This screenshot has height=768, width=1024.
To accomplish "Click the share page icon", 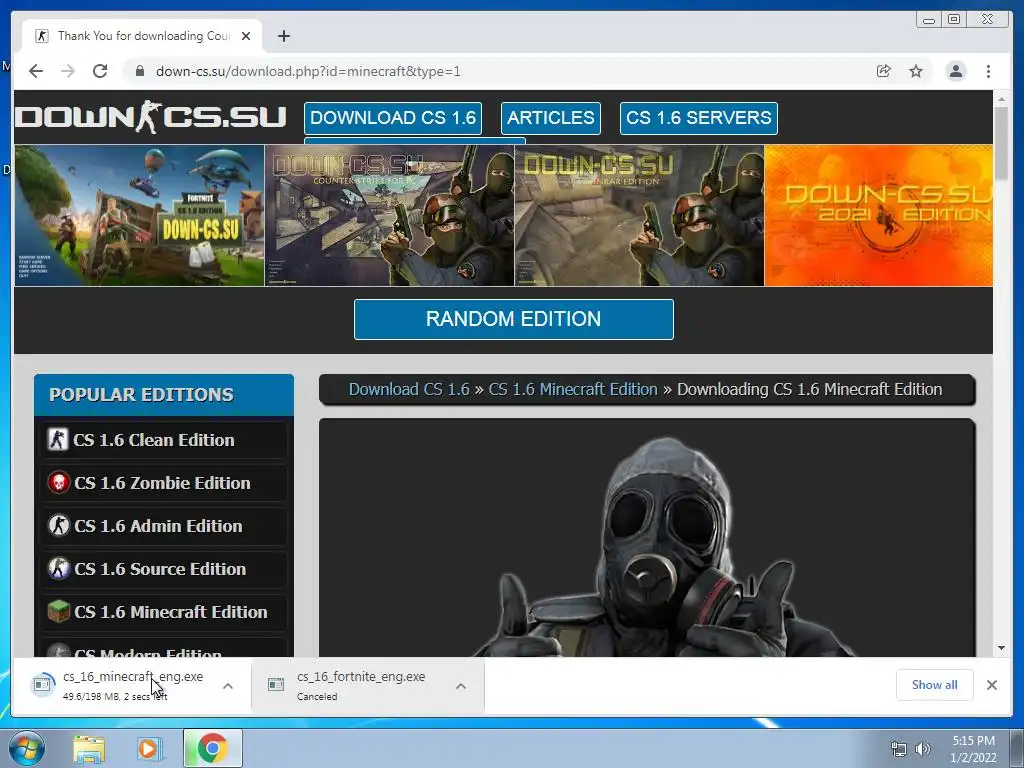I will tap(884, 71).
